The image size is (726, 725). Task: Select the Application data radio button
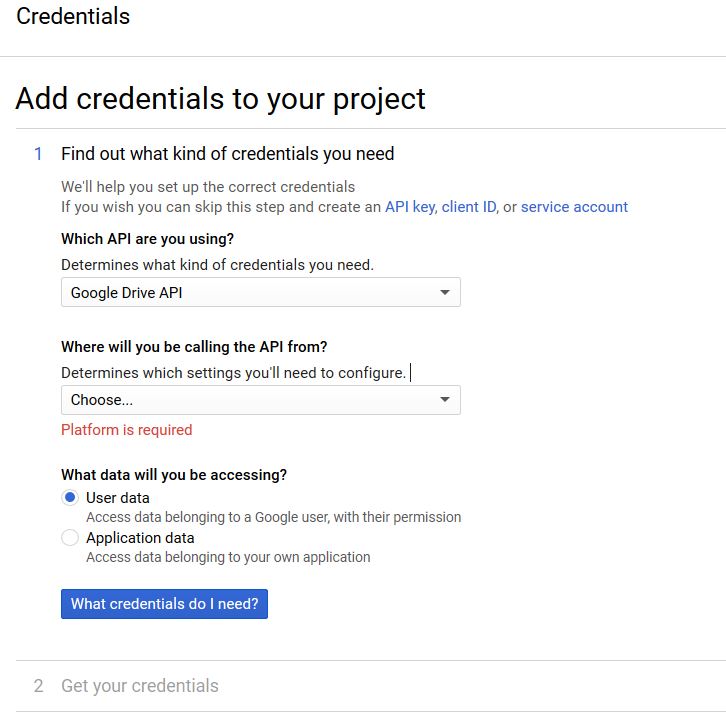tap(70, 538)
